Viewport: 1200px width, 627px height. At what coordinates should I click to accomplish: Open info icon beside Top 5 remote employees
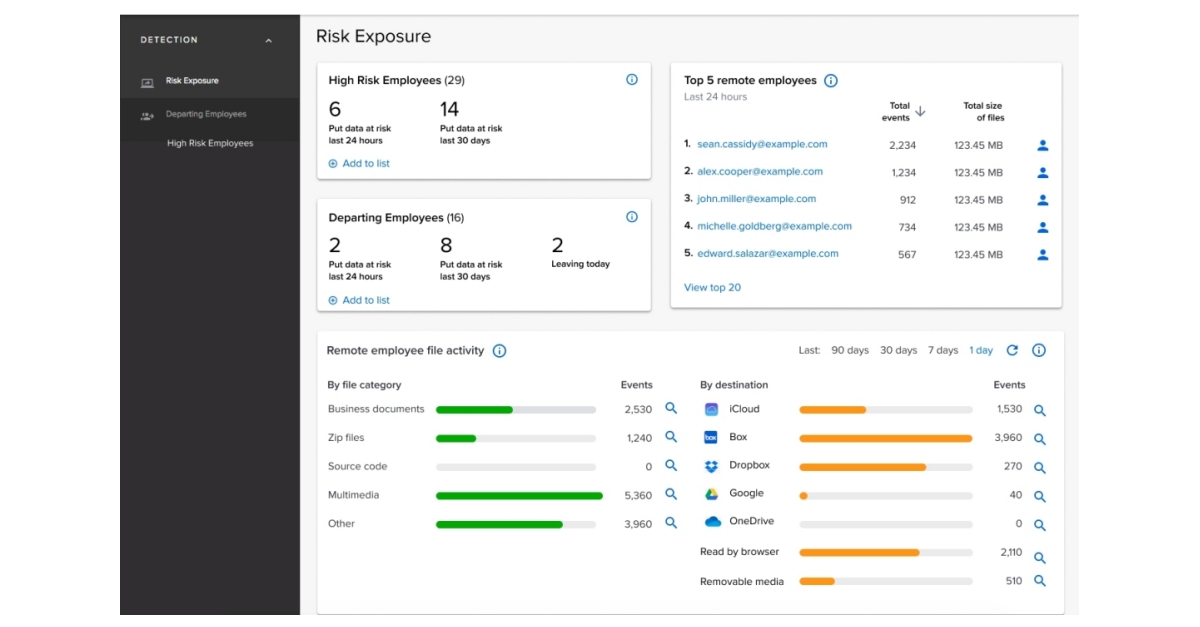point(831,81)
